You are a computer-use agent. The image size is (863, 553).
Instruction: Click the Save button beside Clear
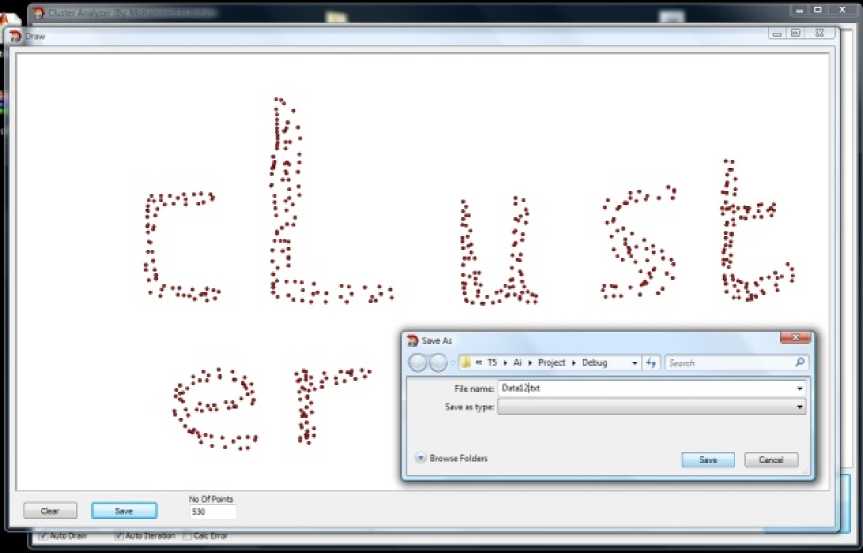coord(124,511)
